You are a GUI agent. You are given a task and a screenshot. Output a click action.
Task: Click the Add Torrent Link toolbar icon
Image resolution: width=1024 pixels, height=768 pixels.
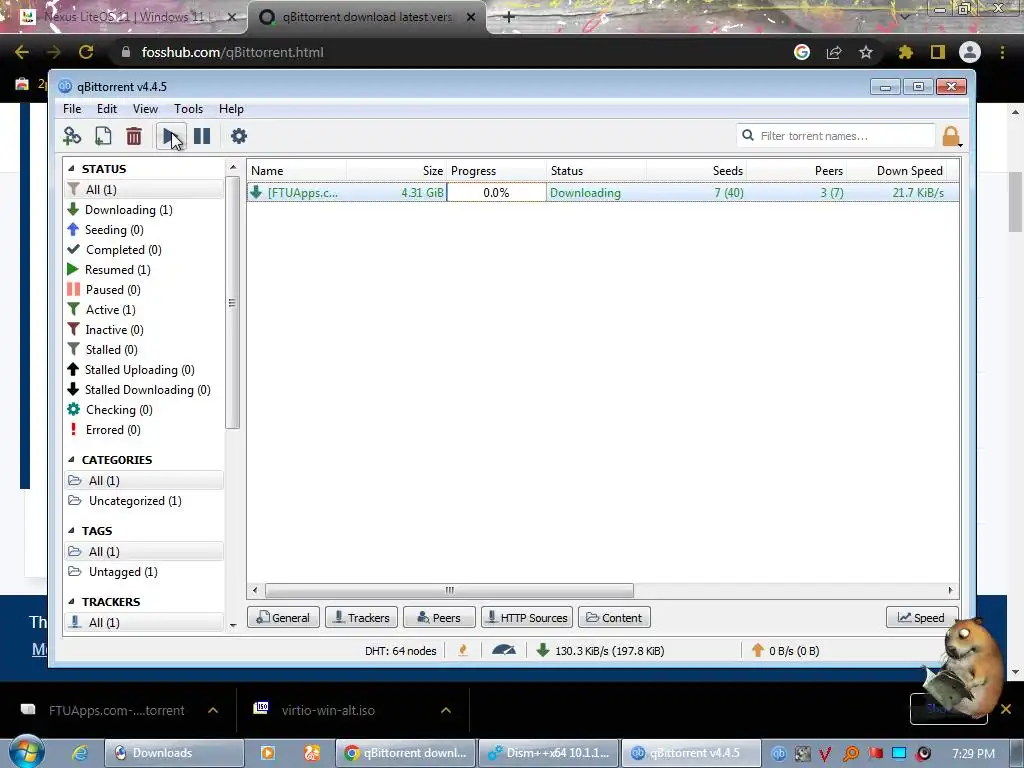coord(72,136)
